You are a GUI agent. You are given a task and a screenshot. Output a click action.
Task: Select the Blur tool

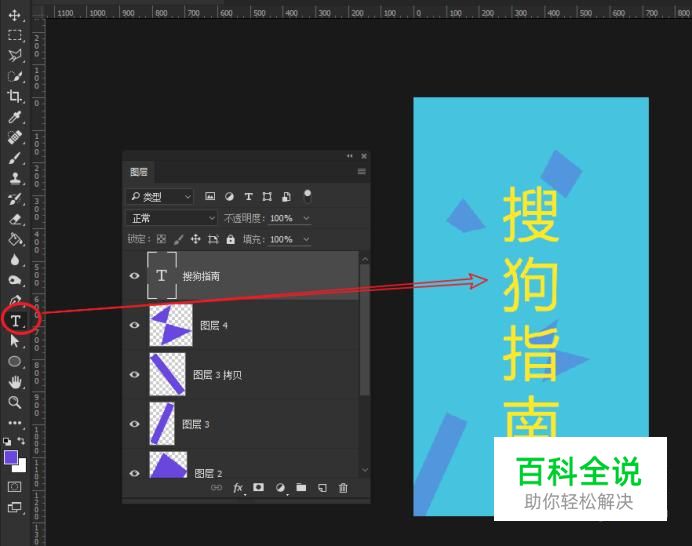pyautogui.click(x=15, y=260)
